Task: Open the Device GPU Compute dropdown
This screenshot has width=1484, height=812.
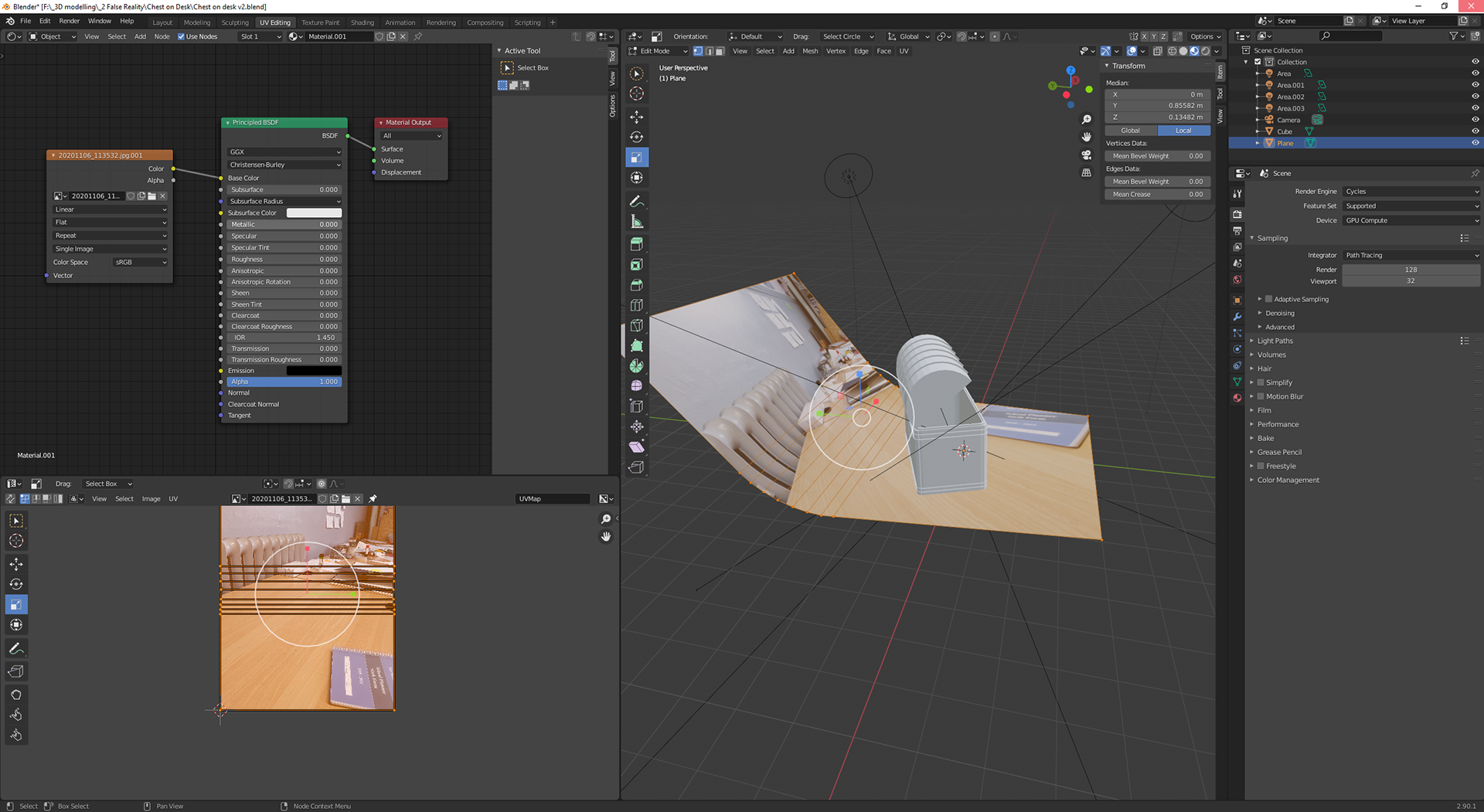Action: 1411,221
